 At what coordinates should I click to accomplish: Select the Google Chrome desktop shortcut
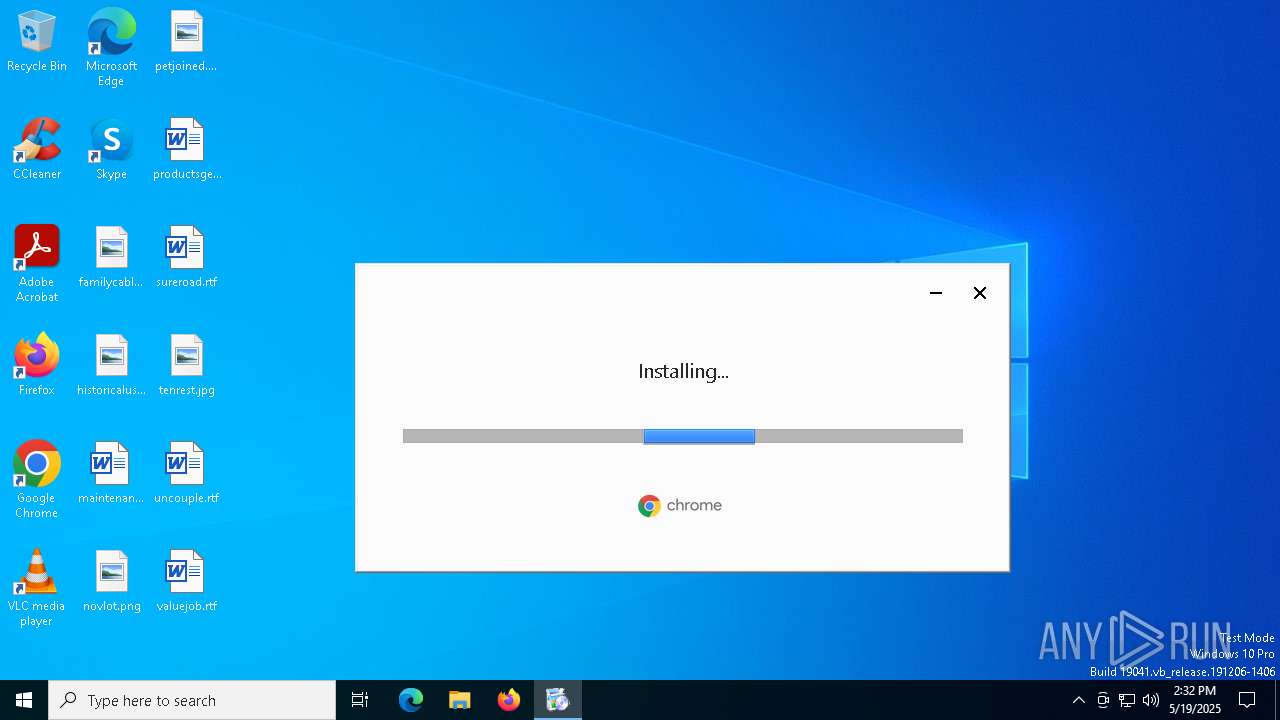(x=37, y=480)
